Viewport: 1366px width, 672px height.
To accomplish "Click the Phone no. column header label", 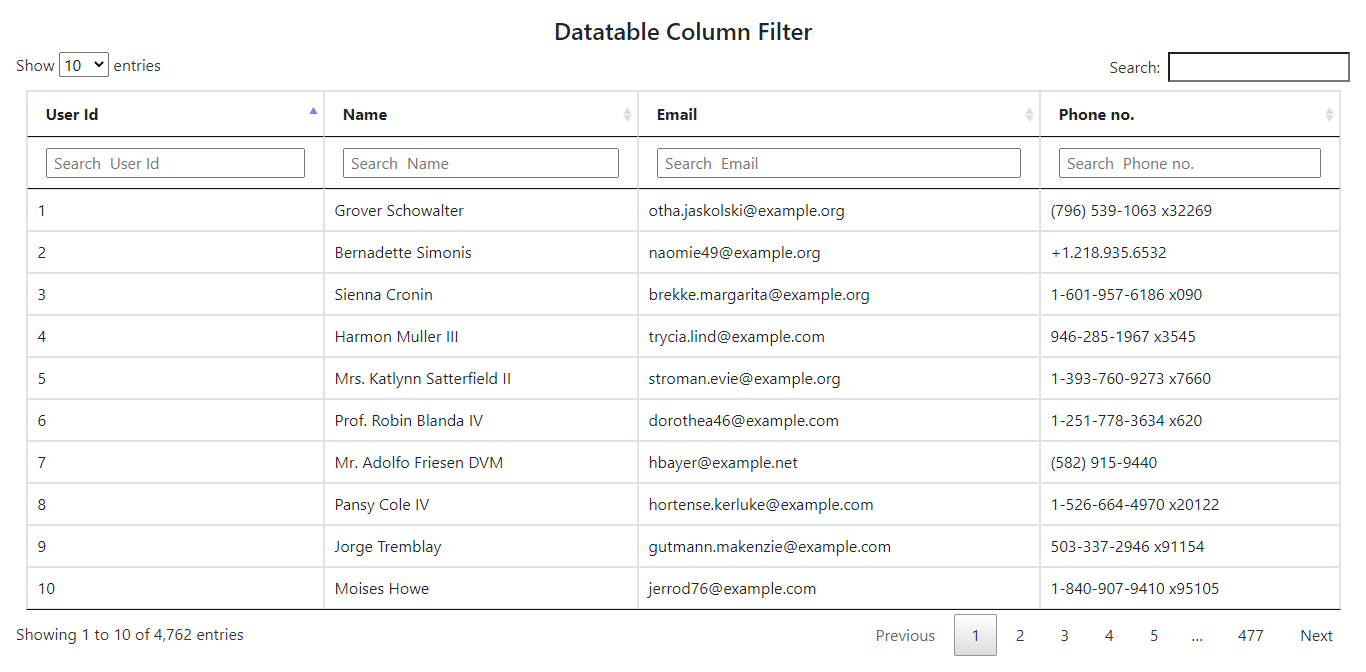I will (1097, 114).
